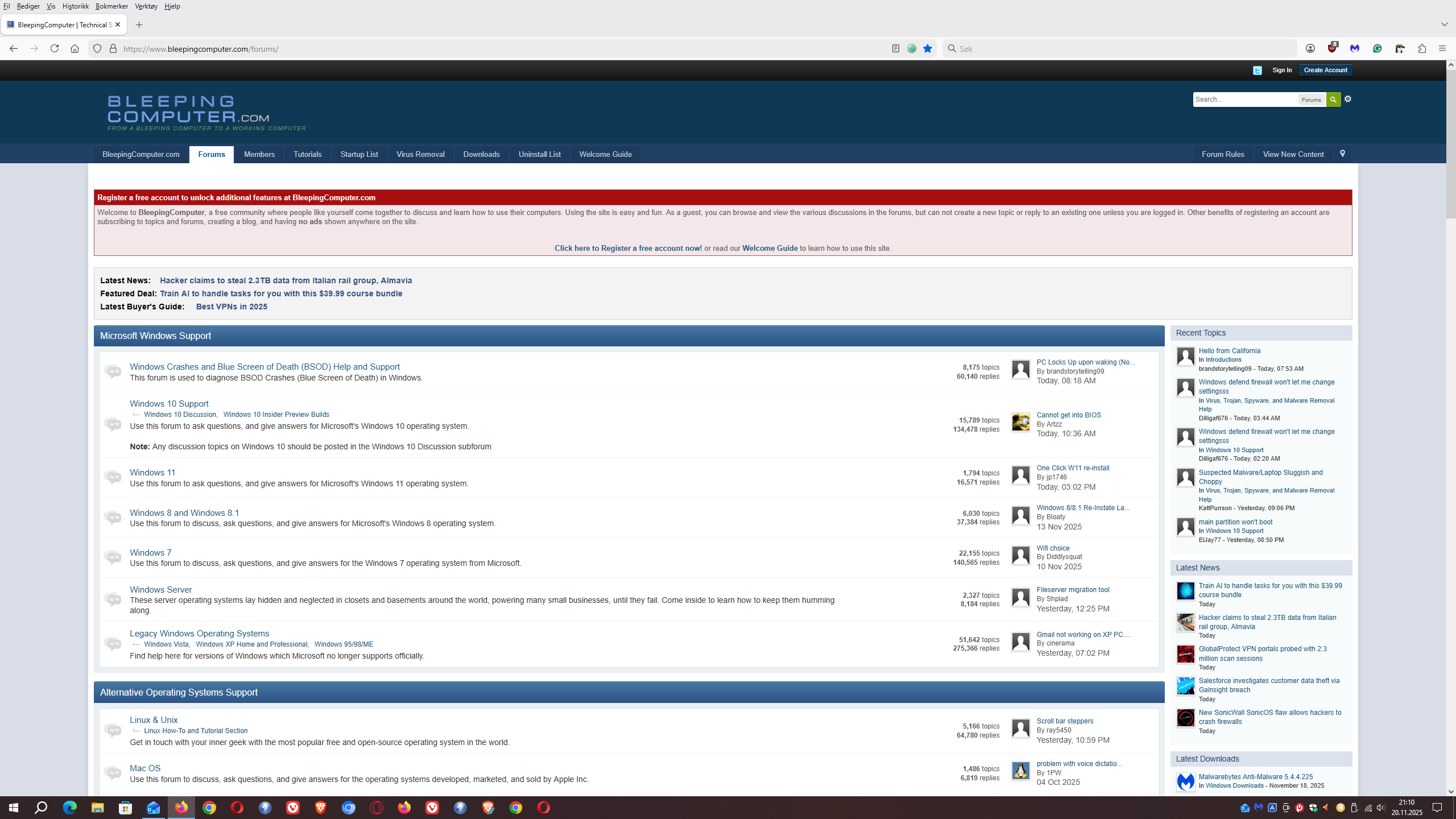Click the browser reload button
This screenshot has height=819, width=1456.
(x=55, y=49)
